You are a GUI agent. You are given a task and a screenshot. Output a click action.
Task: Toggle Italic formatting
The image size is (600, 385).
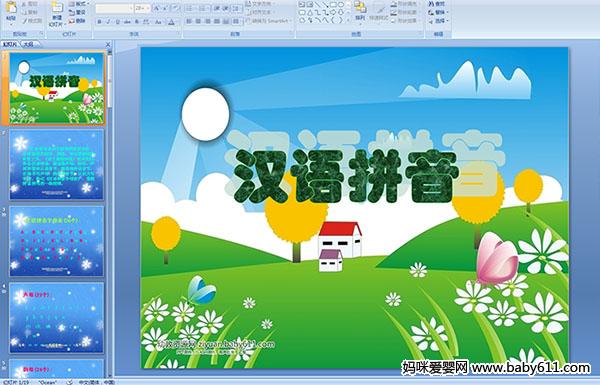coord(108,22)
